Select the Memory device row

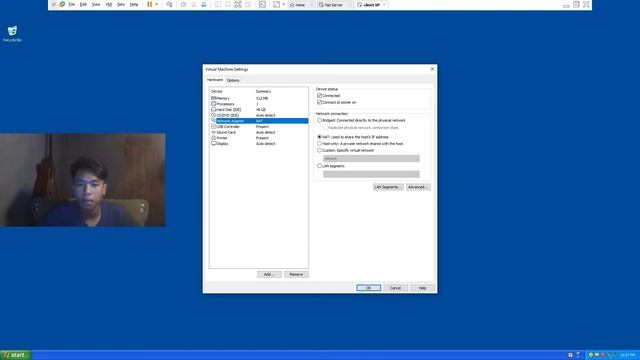click(259, 98)
